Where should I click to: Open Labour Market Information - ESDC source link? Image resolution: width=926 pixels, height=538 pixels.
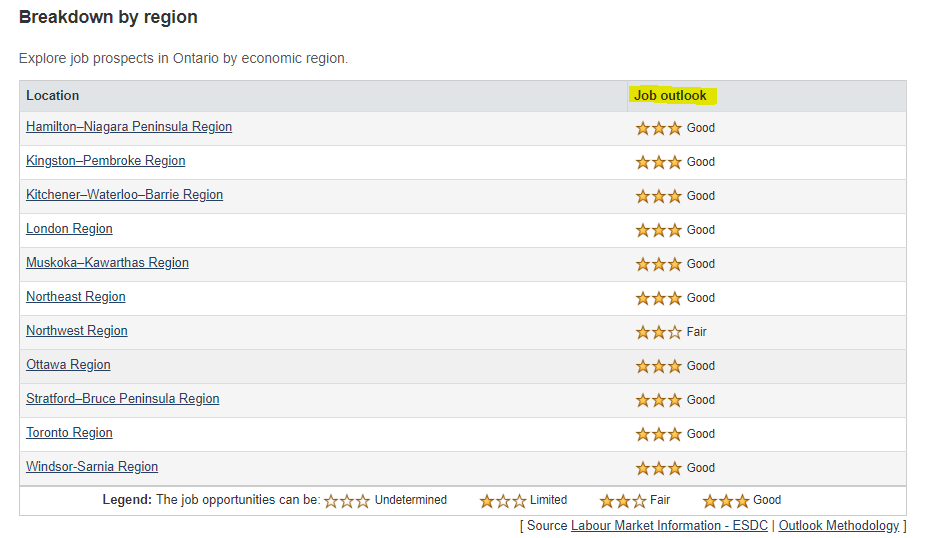(669, 526)
